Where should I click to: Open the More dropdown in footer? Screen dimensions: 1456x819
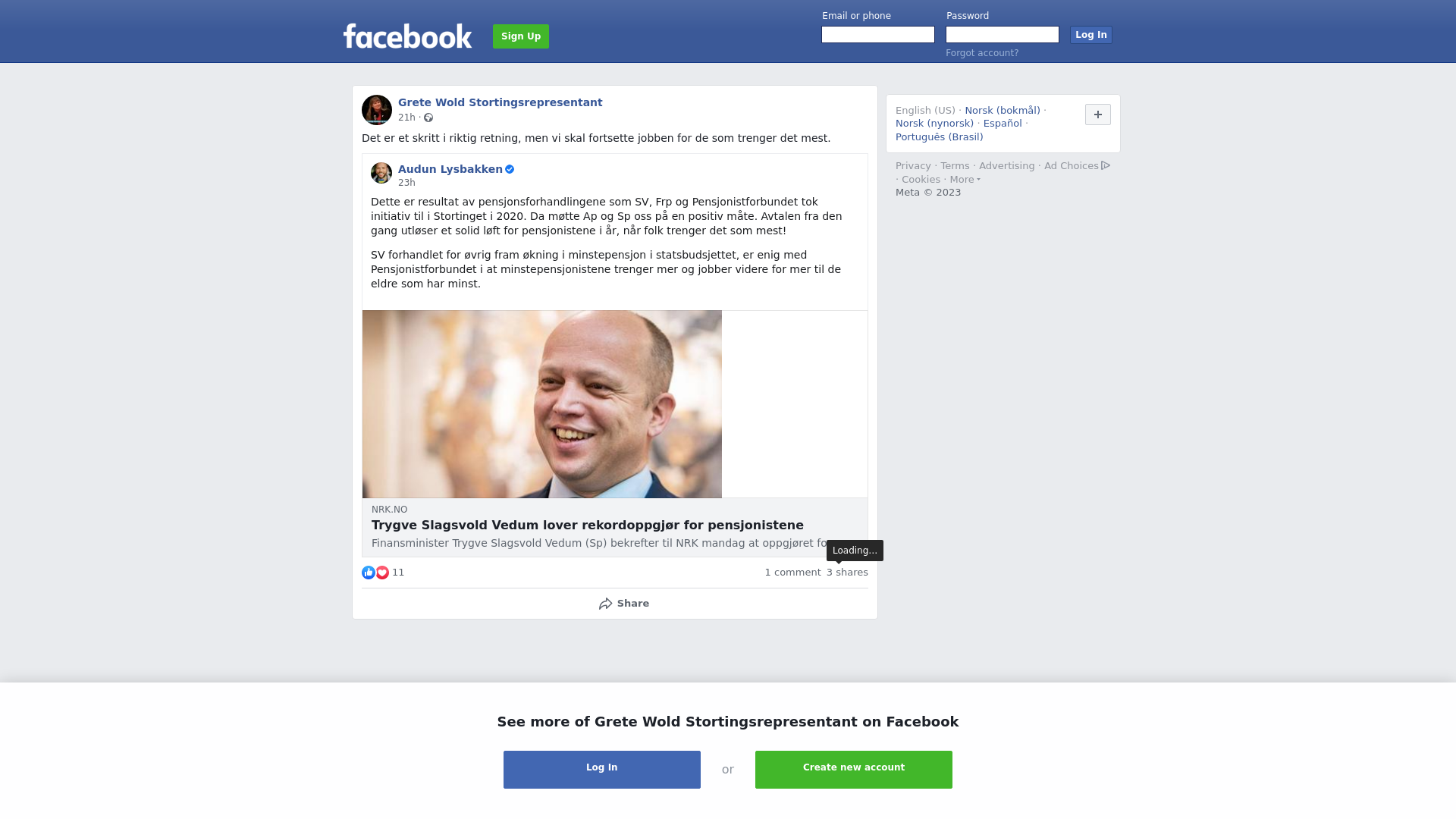click(x=965, y=180)
